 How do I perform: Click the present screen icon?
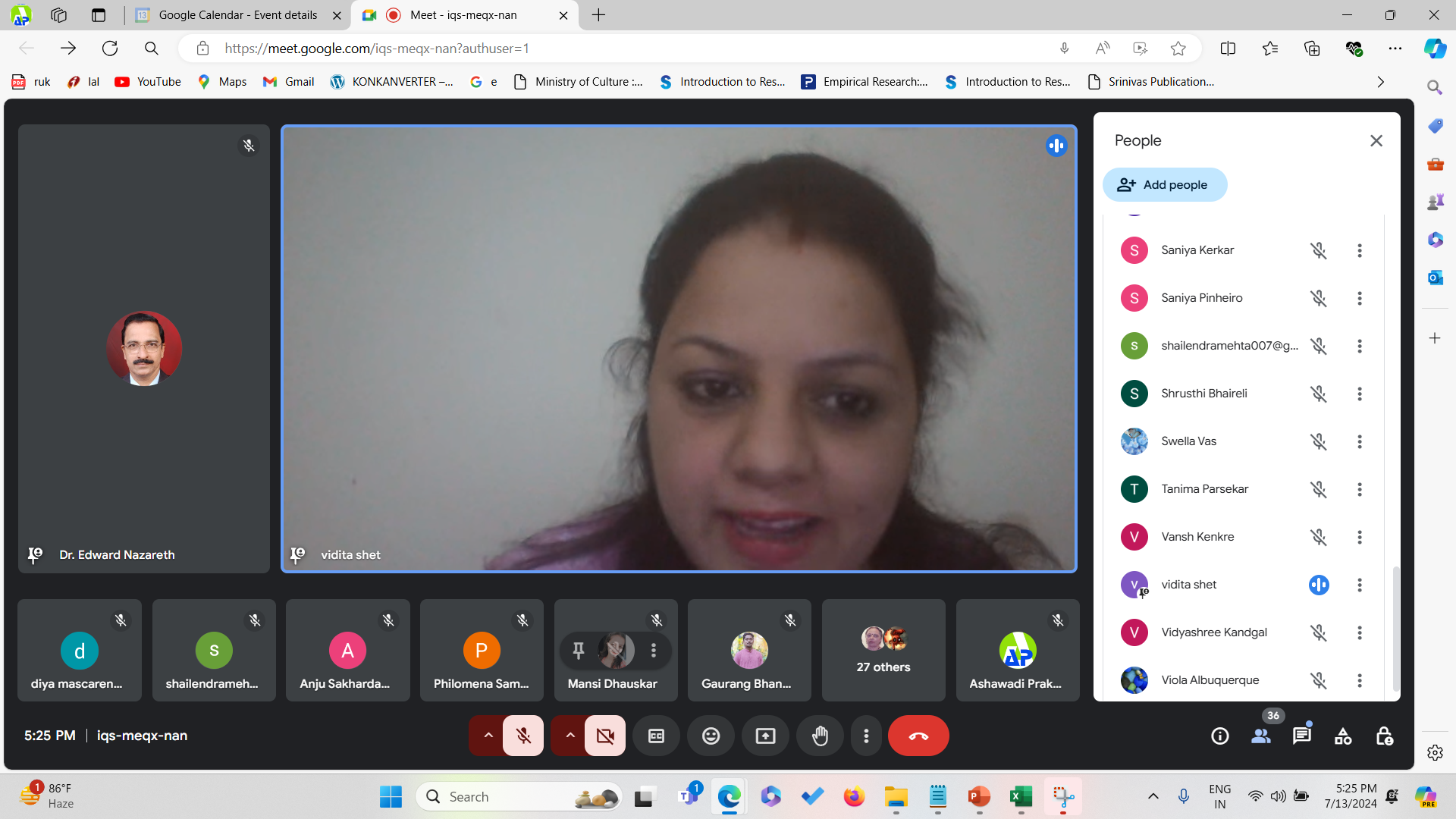(x=765, y=736)
